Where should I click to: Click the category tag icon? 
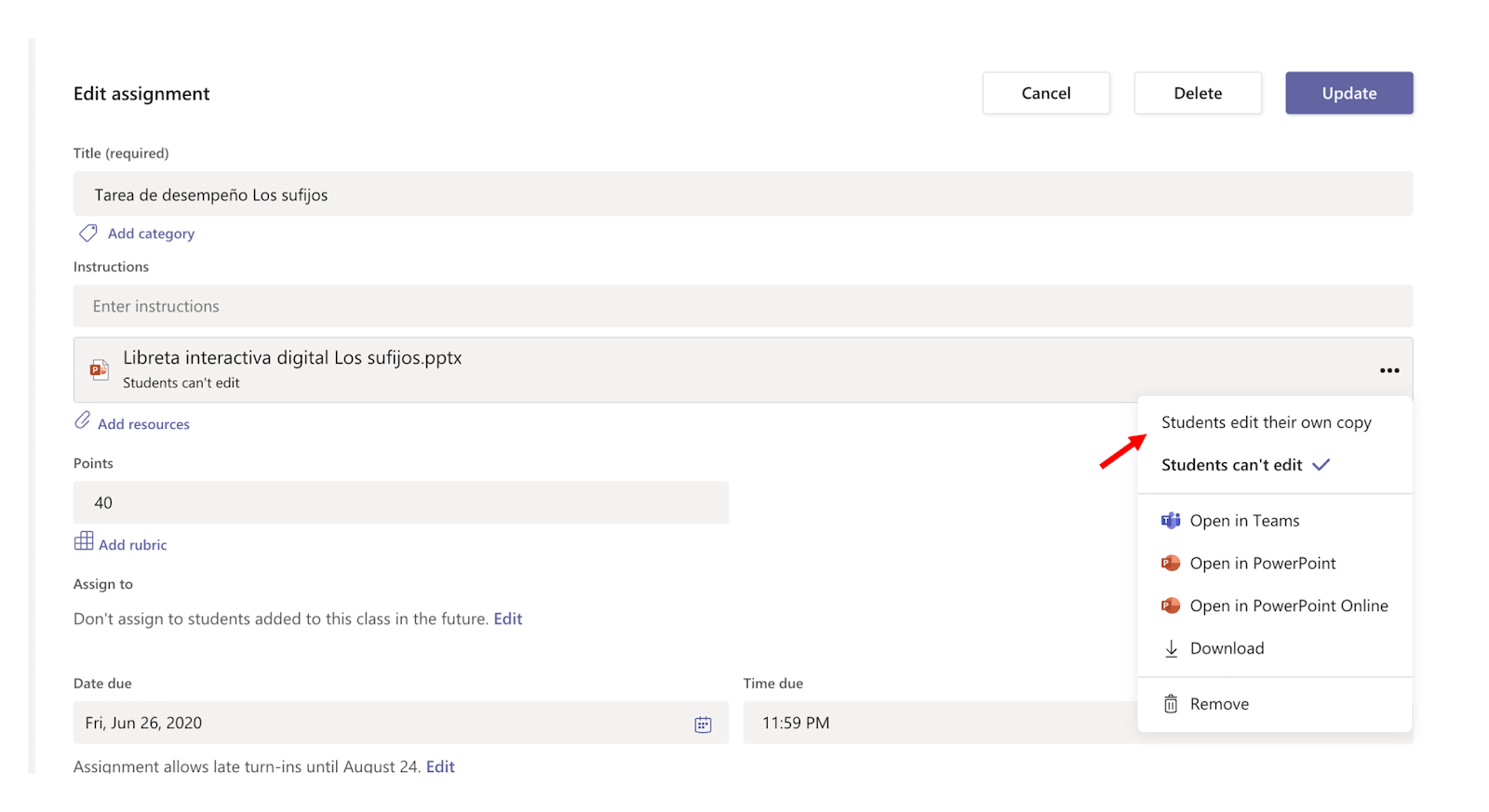(x=87, y=233)
